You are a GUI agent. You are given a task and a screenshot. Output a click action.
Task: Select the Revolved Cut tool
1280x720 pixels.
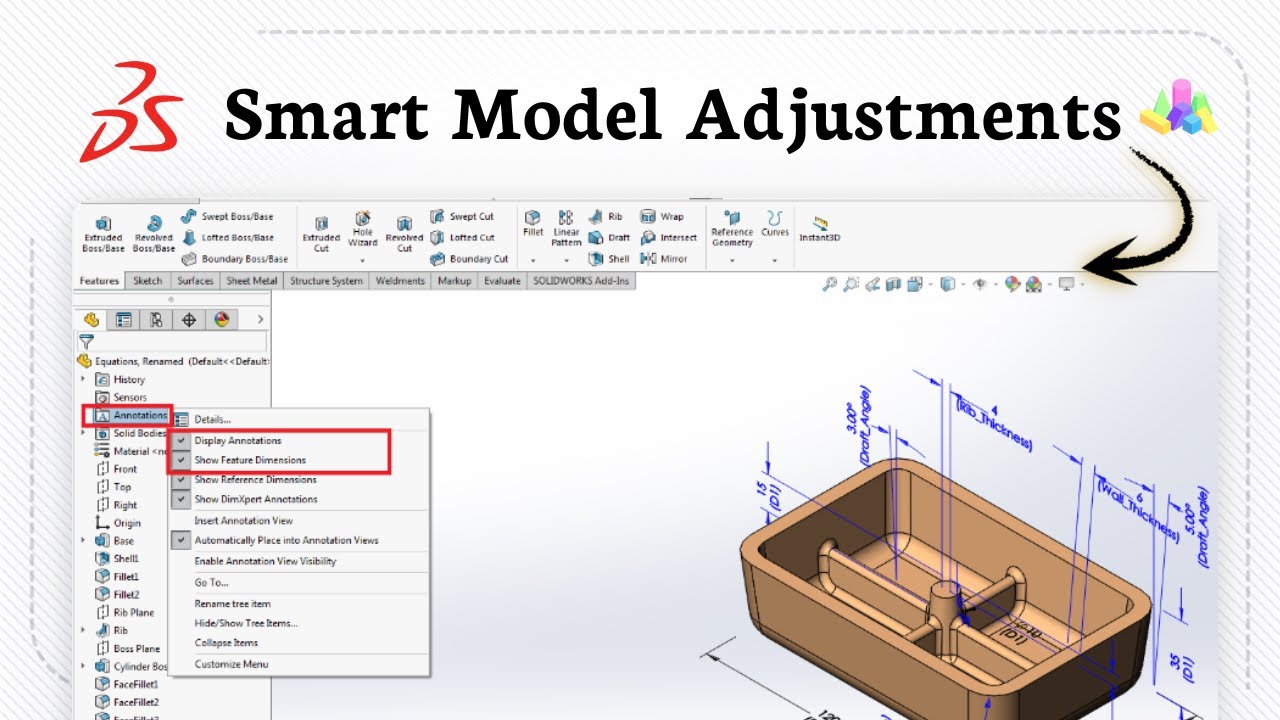tap(404, 234)
